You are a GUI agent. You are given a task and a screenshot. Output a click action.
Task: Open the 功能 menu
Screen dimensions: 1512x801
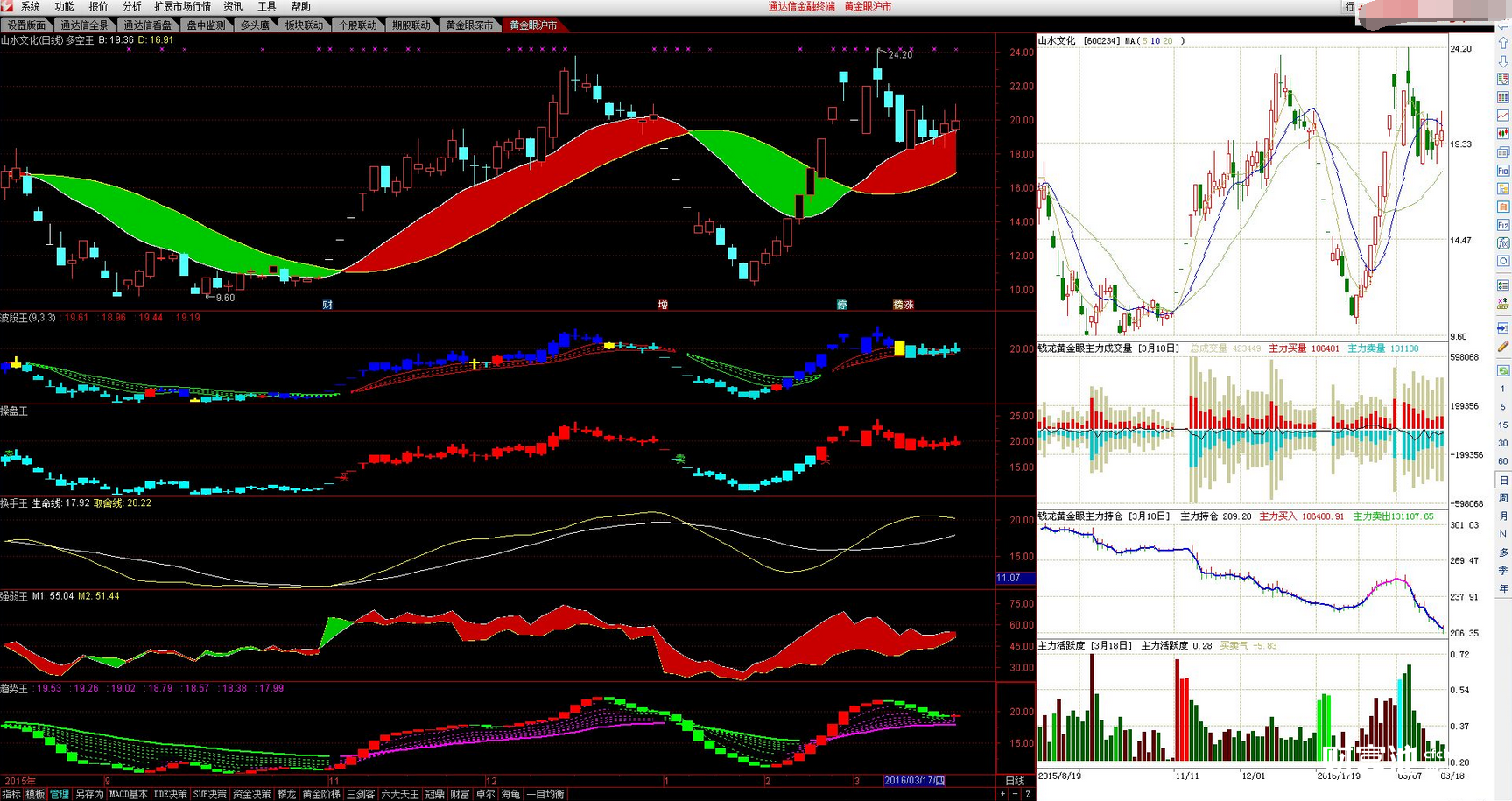64,6
